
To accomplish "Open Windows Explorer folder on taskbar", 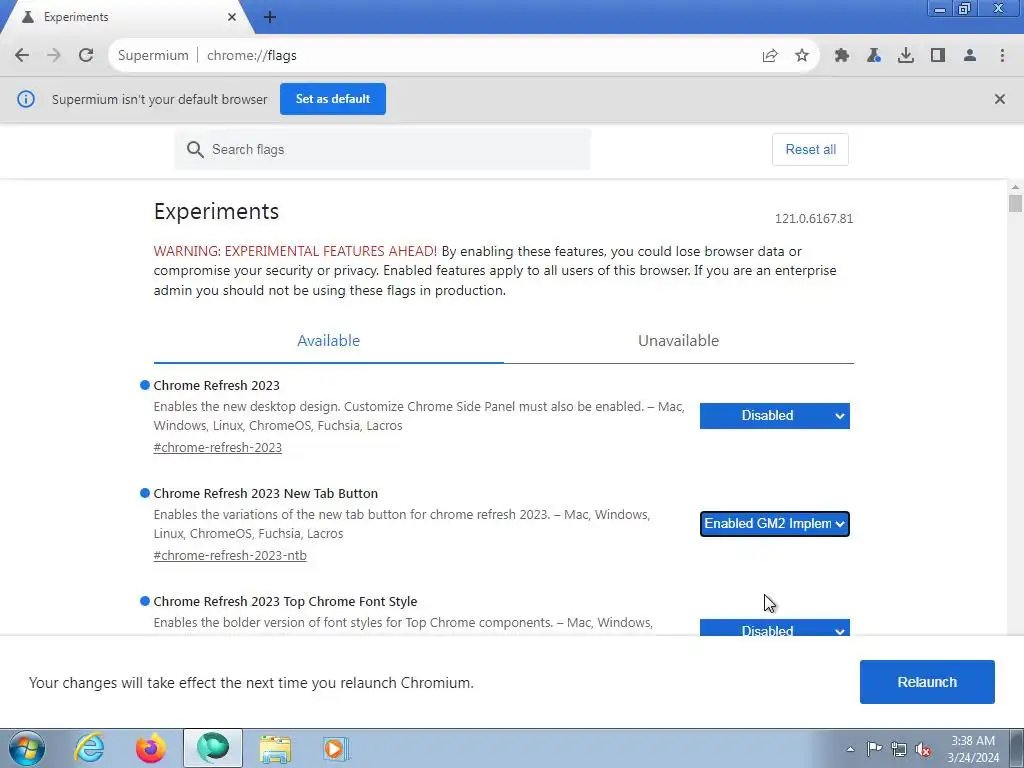I will coord(275,748).
